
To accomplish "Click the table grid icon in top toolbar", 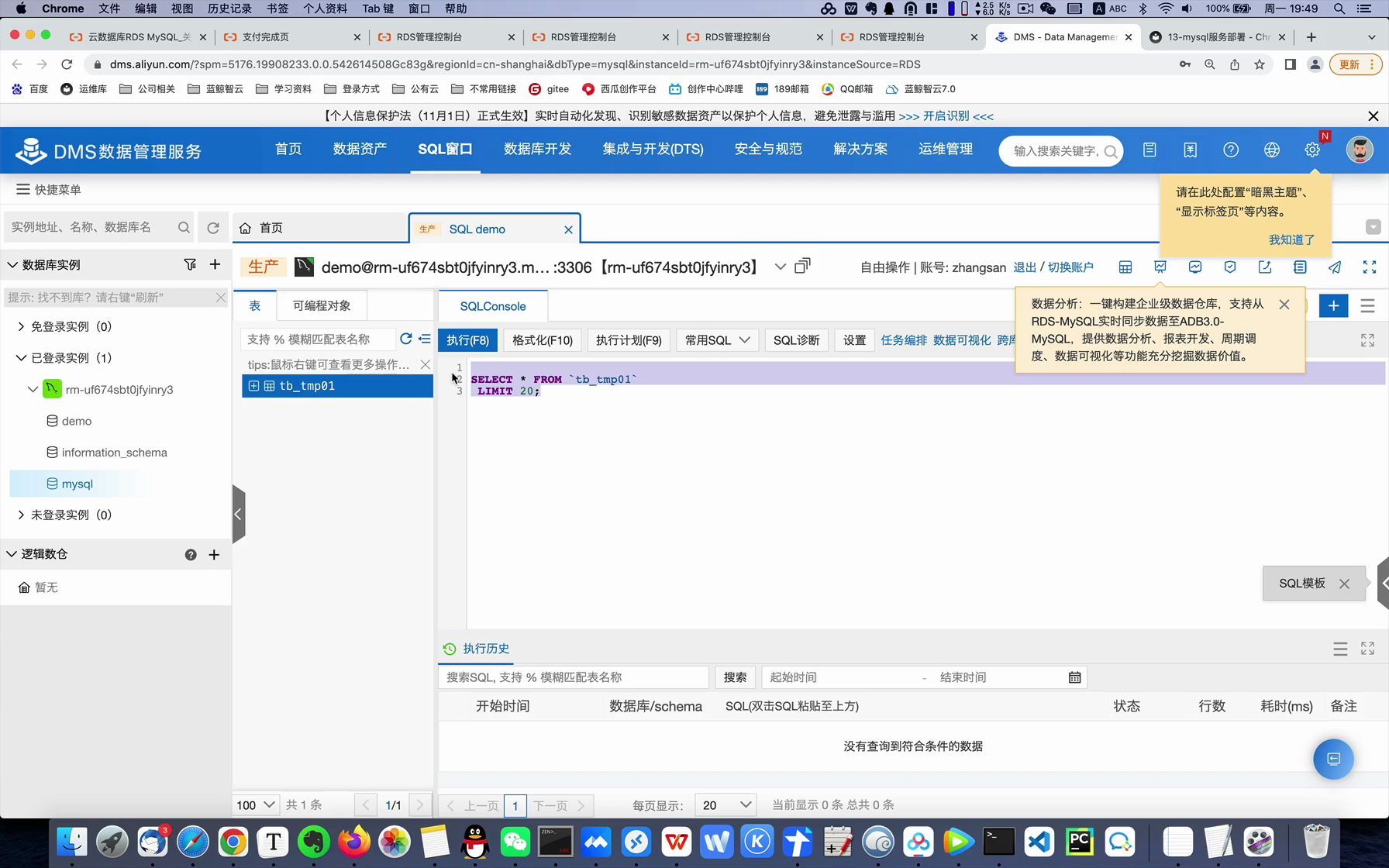I will (x=1125, y=267).
